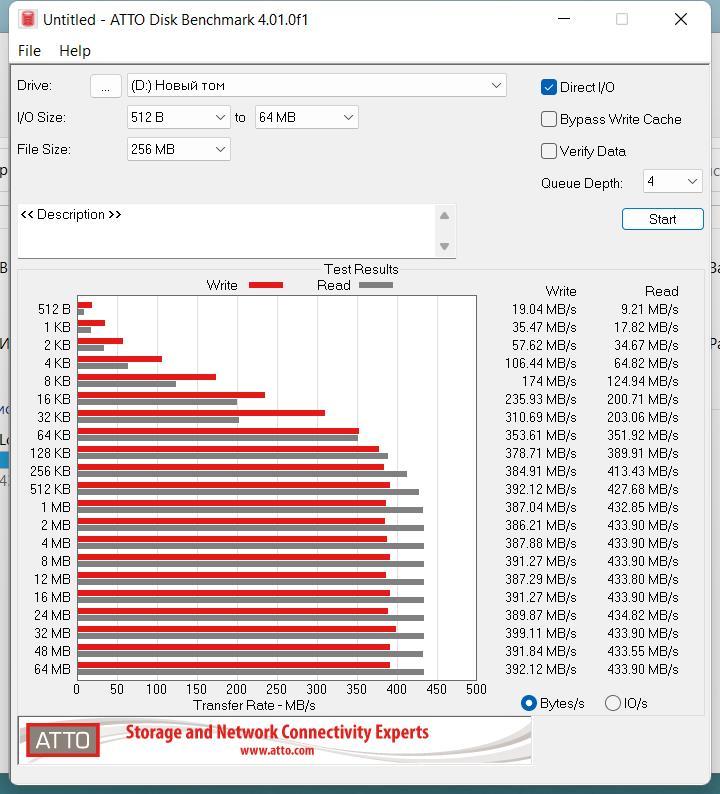
Task: Click the ATTO app icon in title bar
Action: (x=28, y=19)
